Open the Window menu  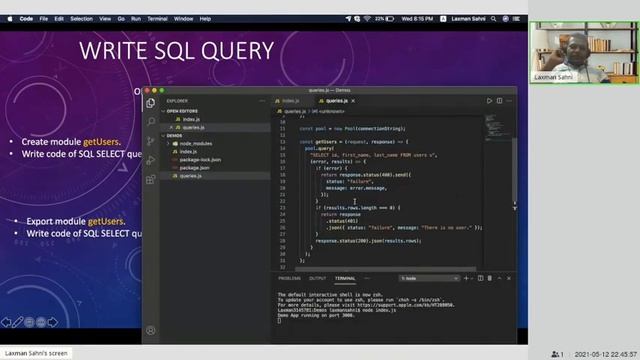[183, 19]
